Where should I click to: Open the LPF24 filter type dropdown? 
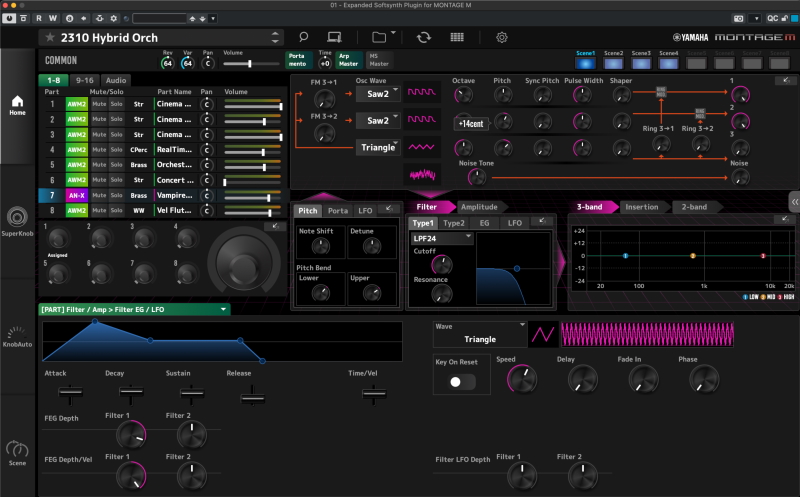click(x=441, y=239)
